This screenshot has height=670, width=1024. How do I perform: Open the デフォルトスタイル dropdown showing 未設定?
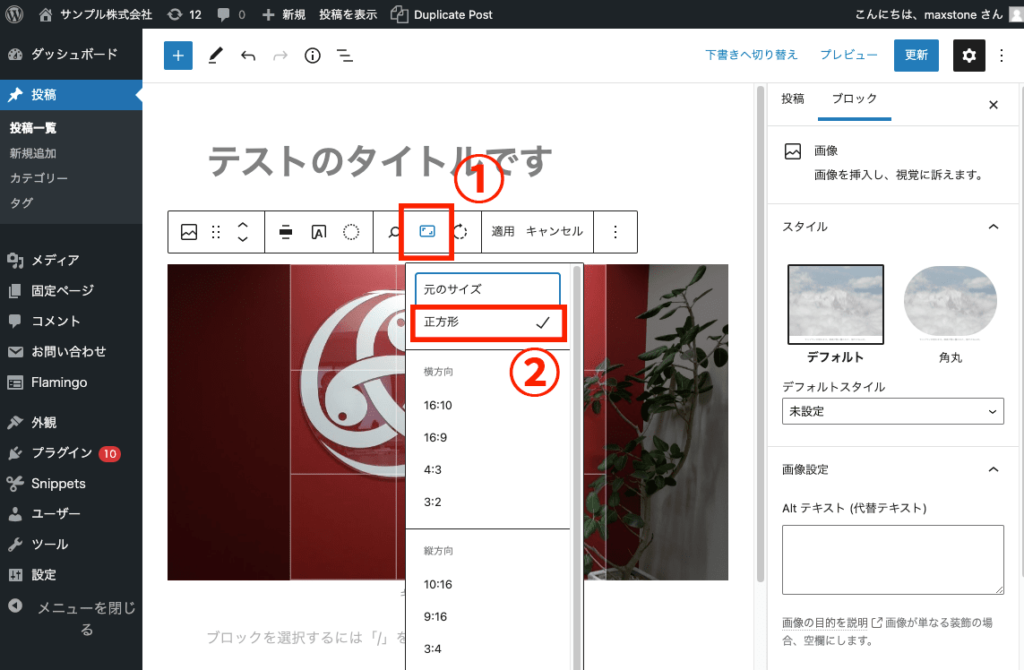892,411
